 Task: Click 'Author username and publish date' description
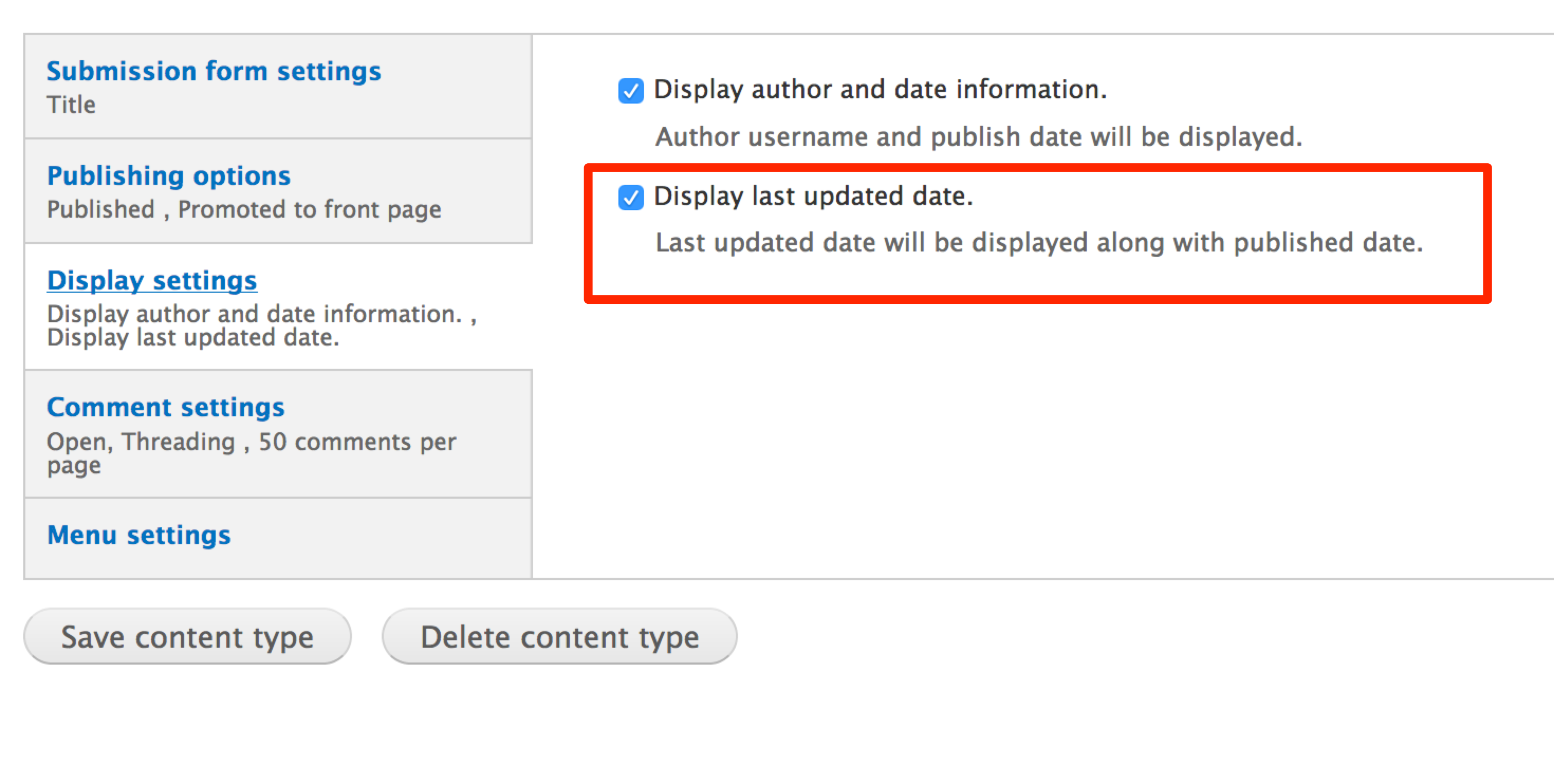[x=978, y=137]
